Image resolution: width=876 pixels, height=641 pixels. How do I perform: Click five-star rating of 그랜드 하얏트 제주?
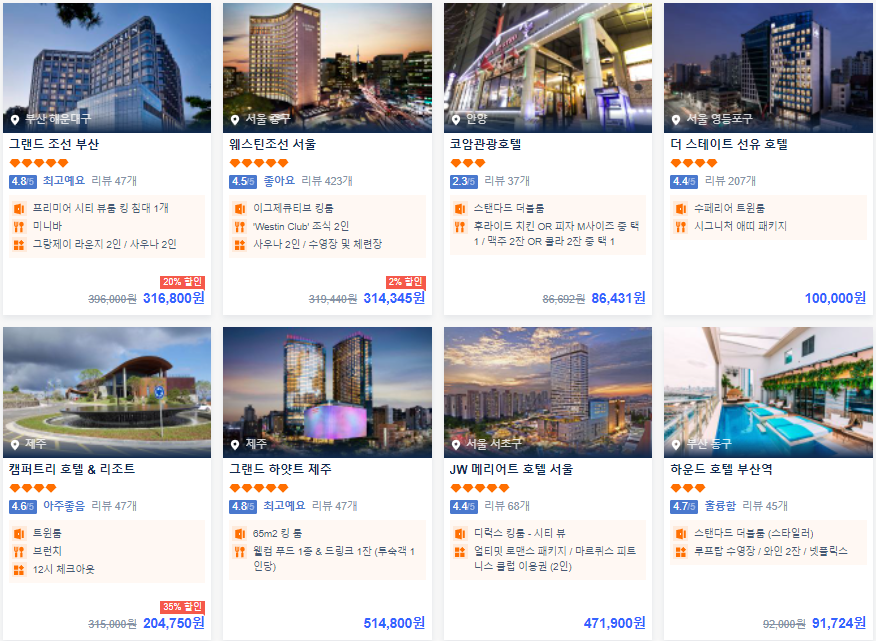coord(259,488)
